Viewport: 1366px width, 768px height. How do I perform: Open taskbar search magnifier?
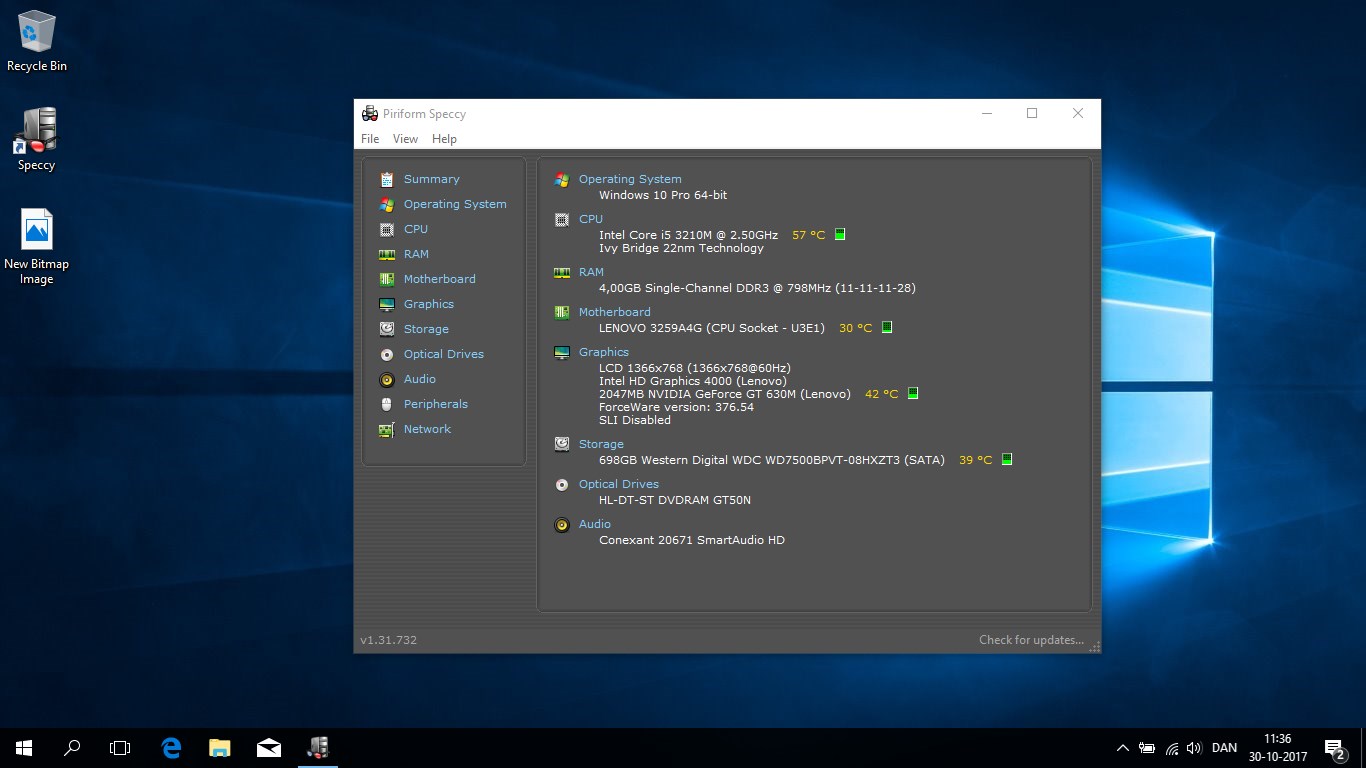point(72,747)
